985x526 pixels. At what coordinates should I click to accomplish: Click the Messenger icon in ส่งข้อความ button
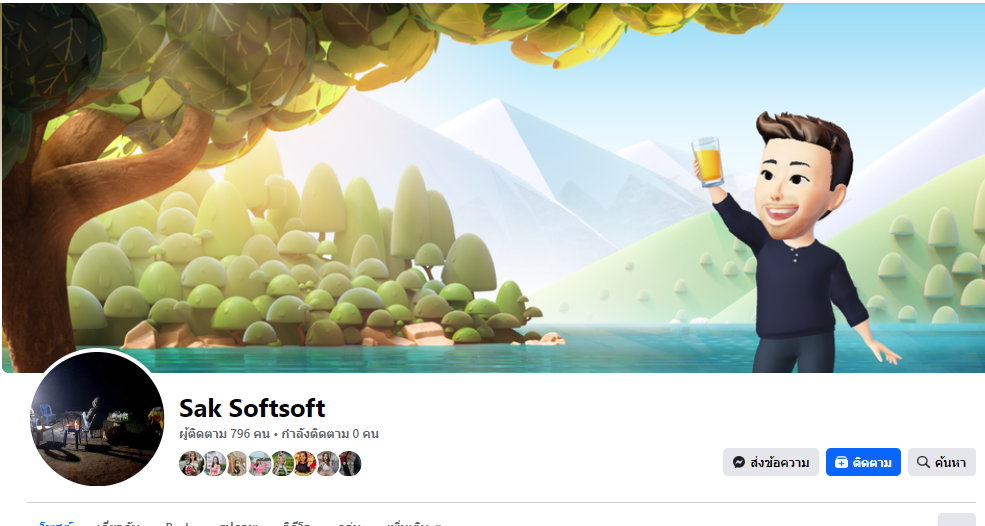click(739, 462)
